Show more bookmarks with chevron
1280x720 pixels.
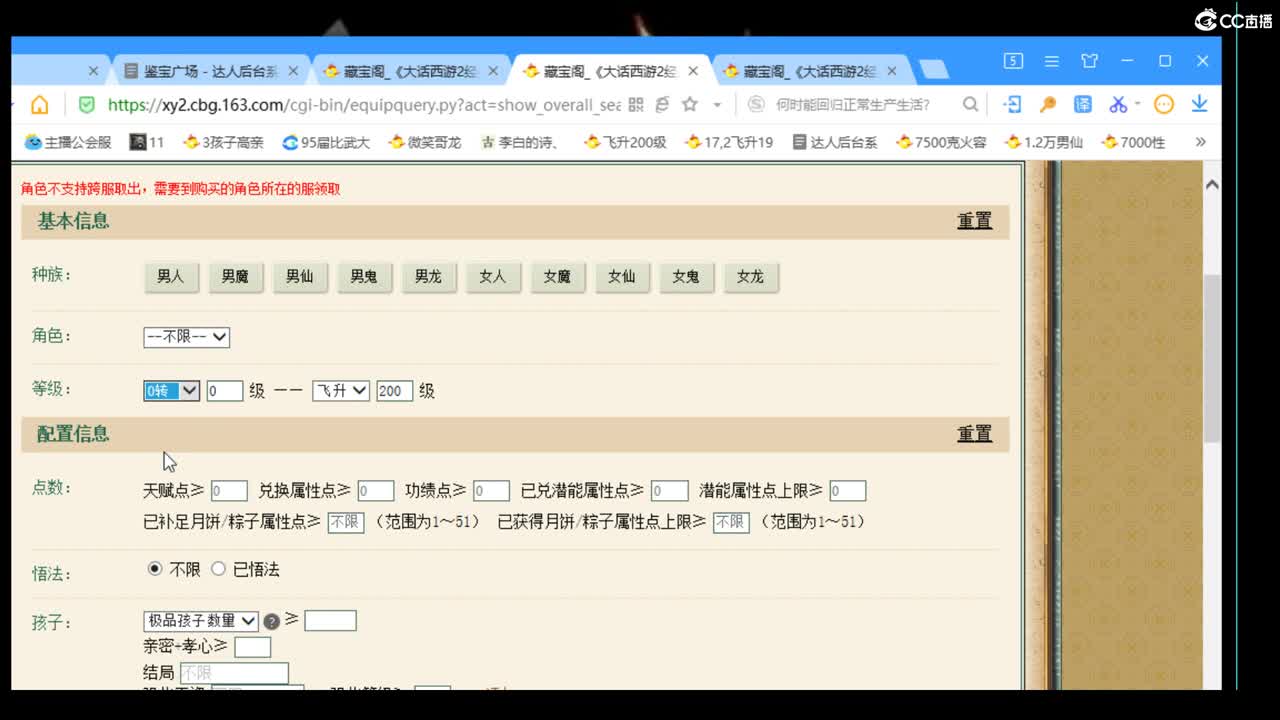[1201, 142]
